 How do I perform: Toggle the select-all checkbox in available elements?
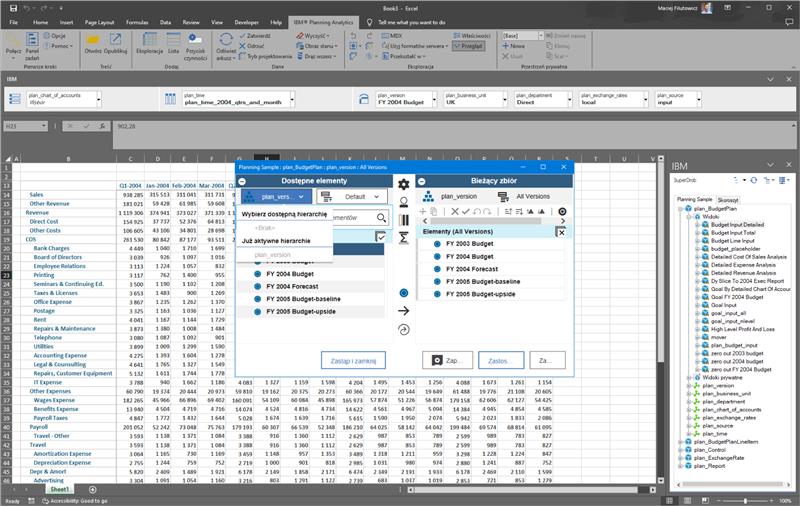[380, 237]
